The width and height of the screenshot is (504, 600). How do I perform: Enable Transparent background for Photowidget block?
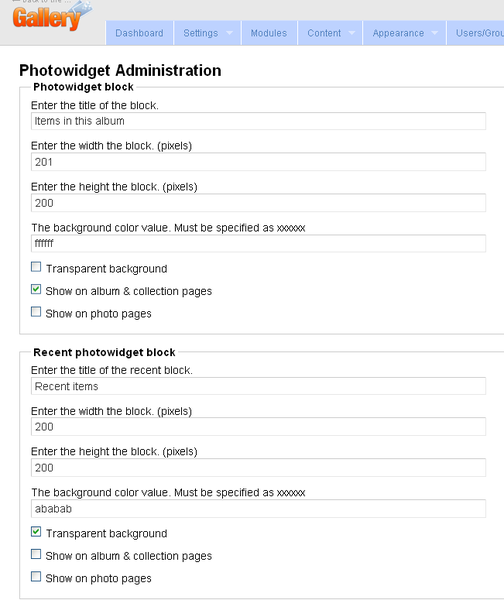point(36,267)
